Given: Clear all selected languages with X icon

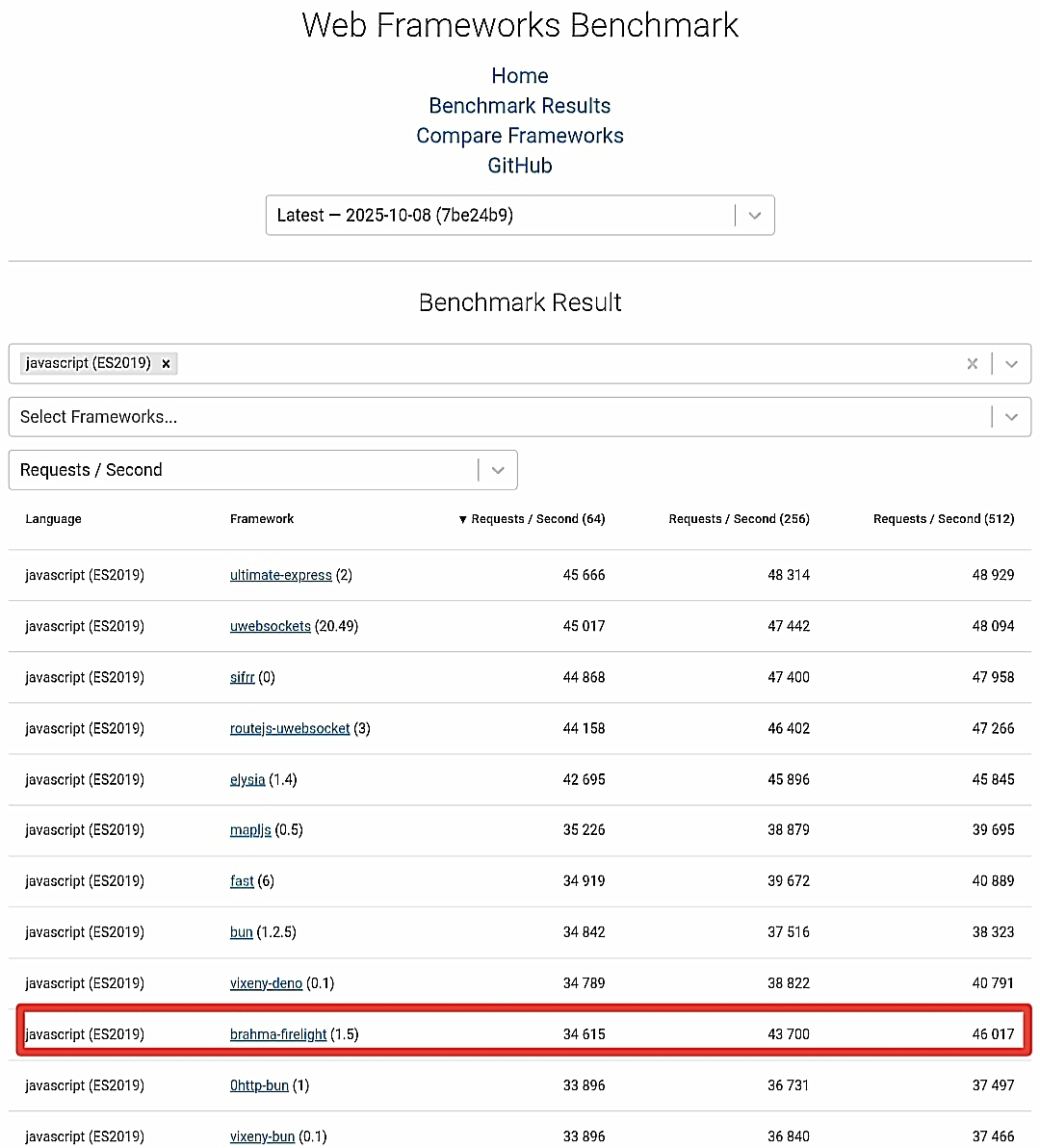Looking at the screenshot, I should [x=972, y=363].
